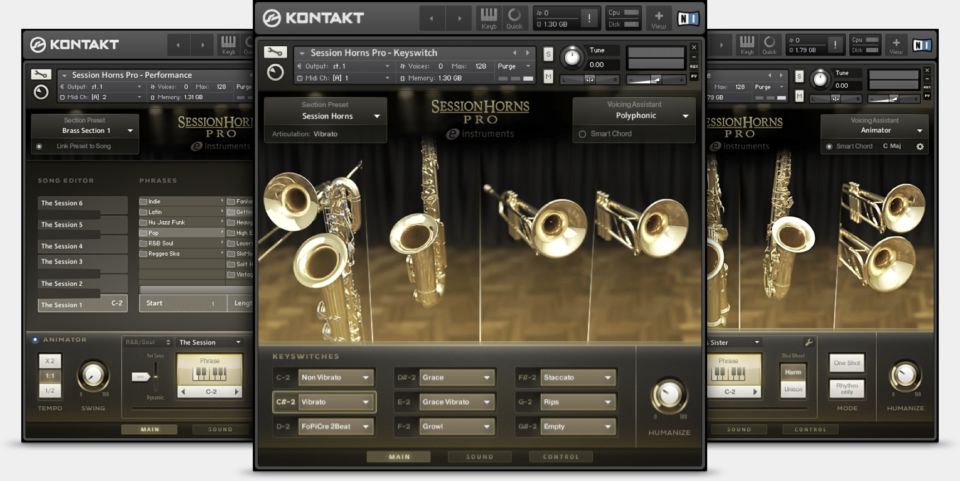Image resolution: width=960 pixels, height=481 pixels.
Task: Click the One Shot mode button
Action: (x=847, y=364)
